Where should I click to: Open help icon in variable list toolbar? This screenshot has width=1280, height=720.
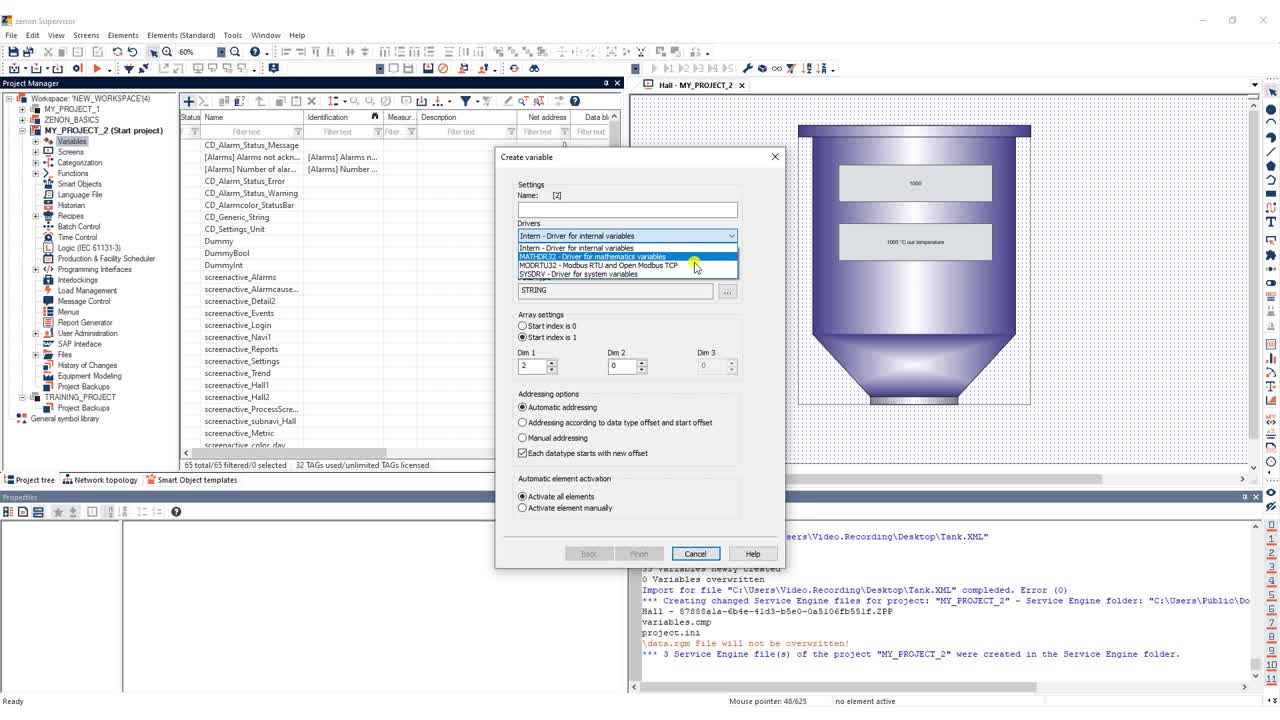coord(575,101)
